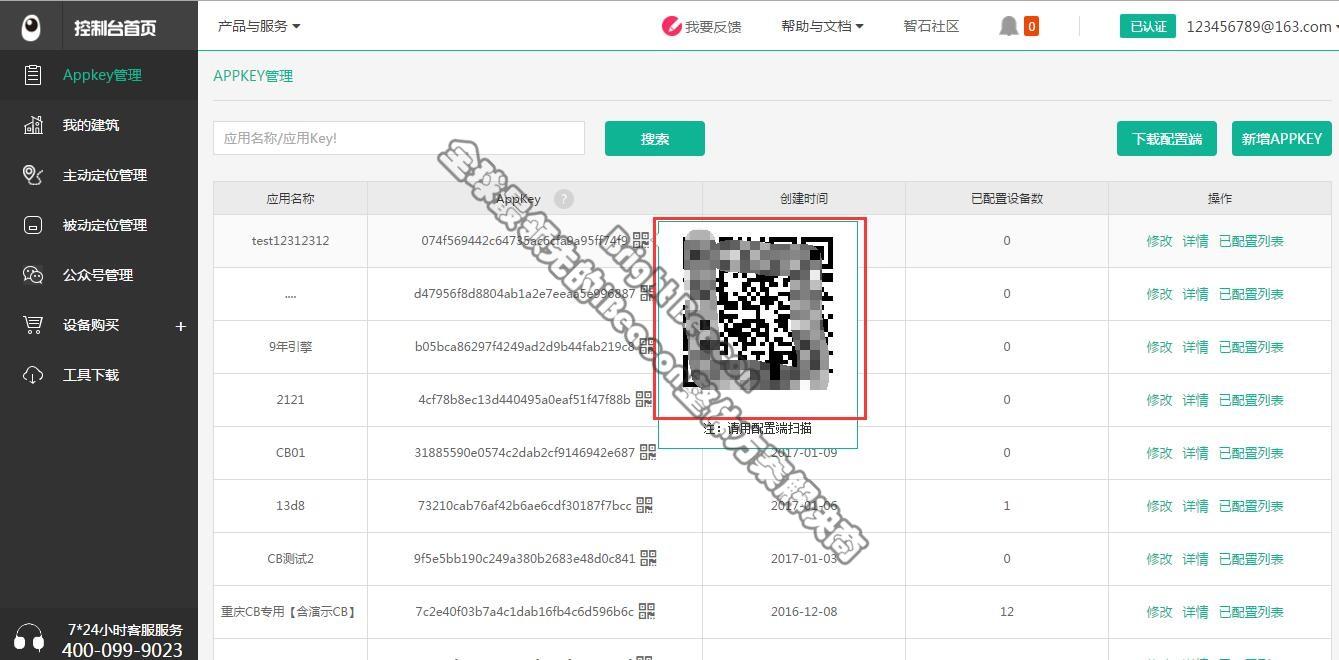Screen dimensions: 1339x660
Task: Click the AppKey help question mark icon
Action: (x=564, y=199)
